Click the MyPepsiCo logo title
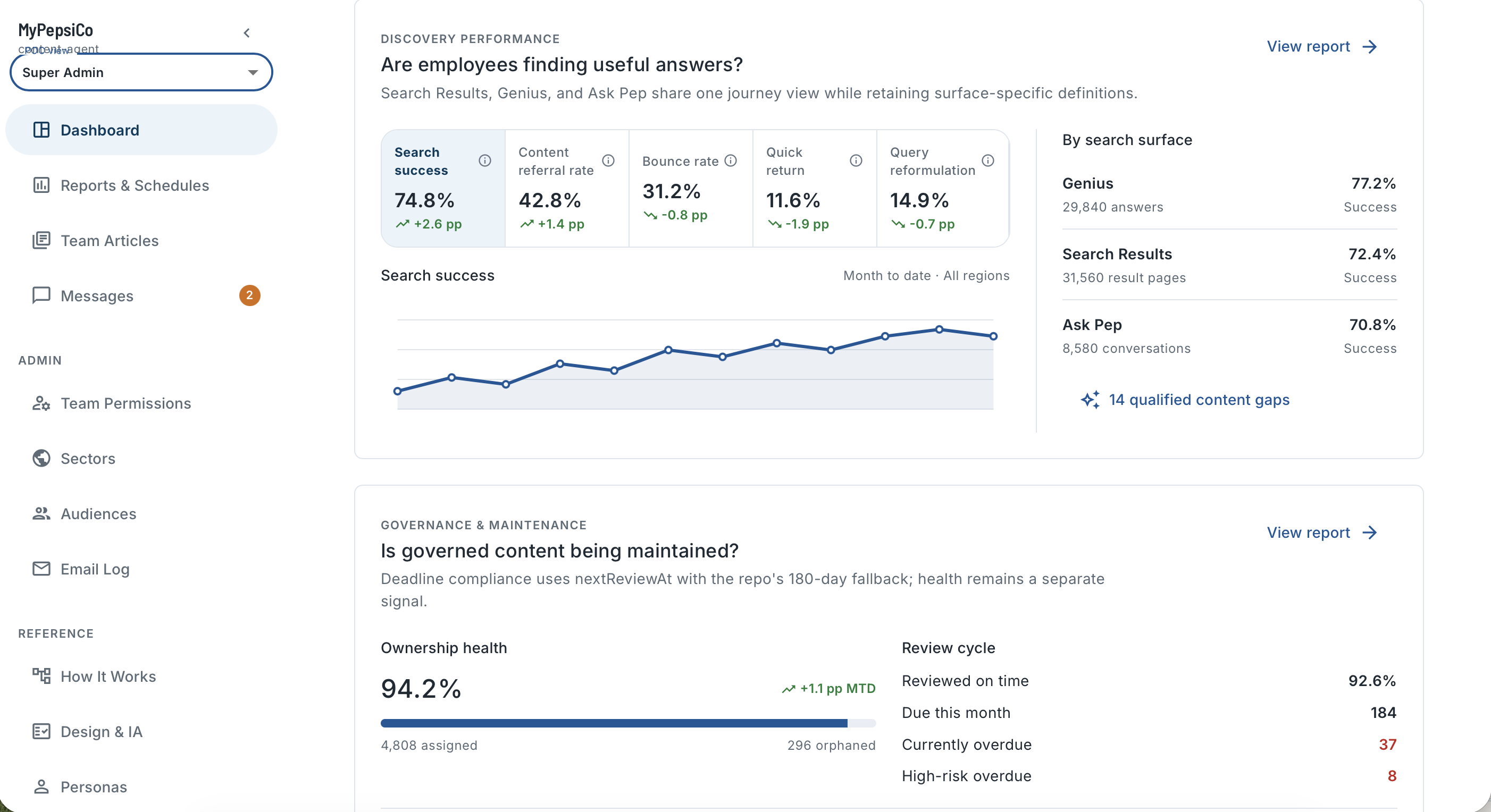 click(x=55, y=30)
